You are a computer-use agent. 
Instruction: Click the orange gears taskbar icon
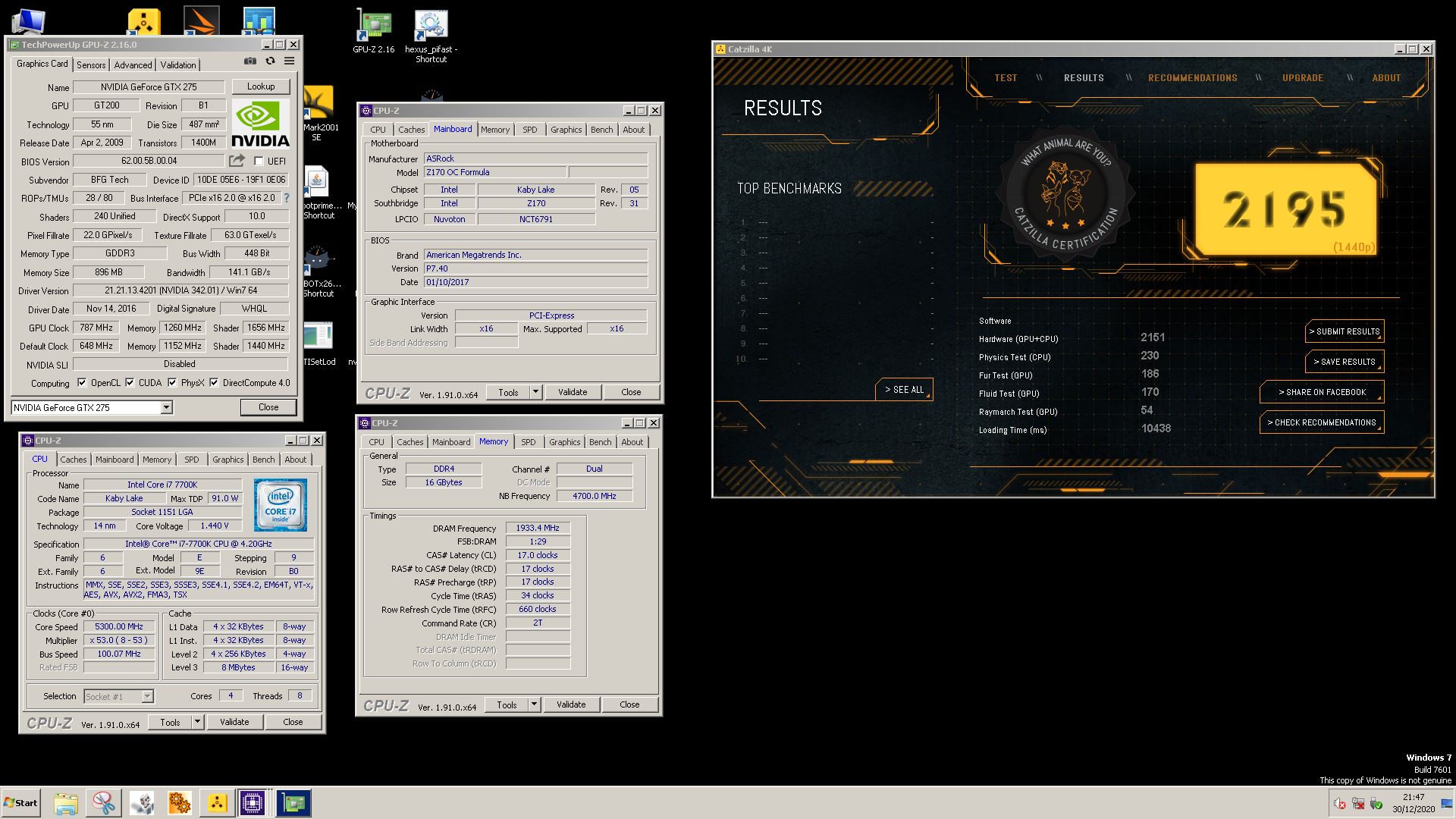(180, 803)
